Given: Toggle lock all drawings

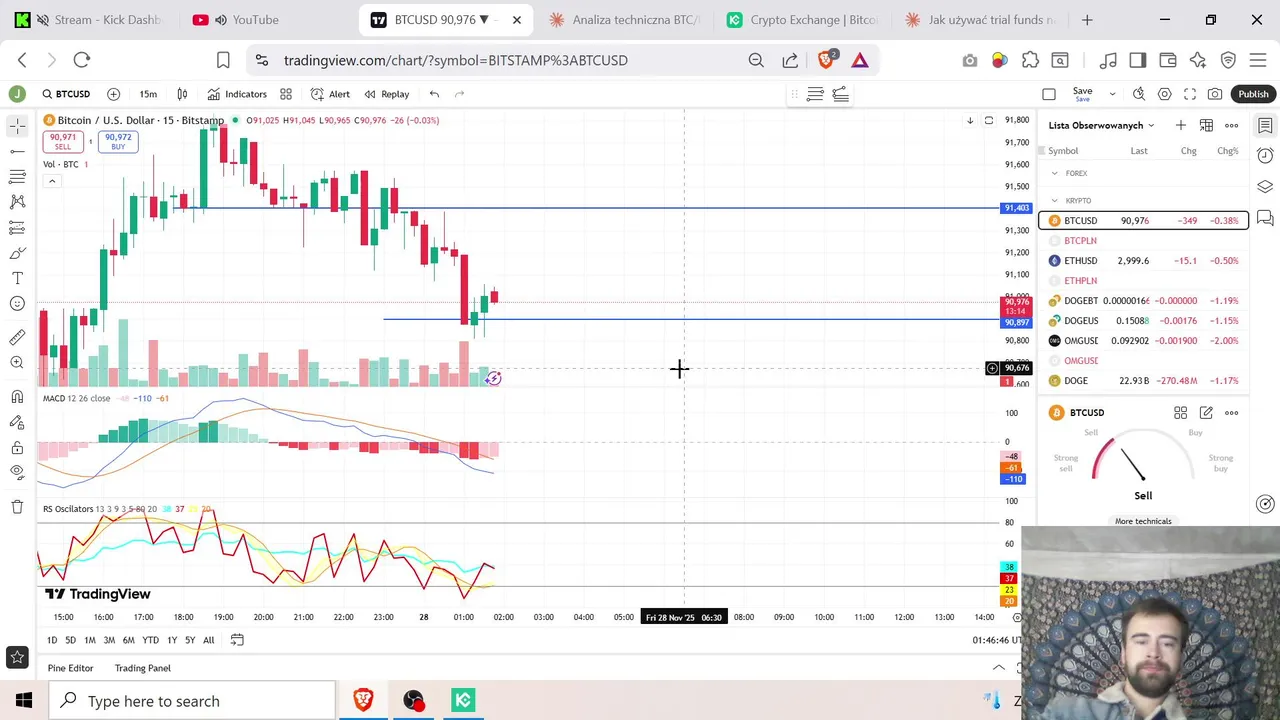Looking at the screenshot, I should pos(17,447).
